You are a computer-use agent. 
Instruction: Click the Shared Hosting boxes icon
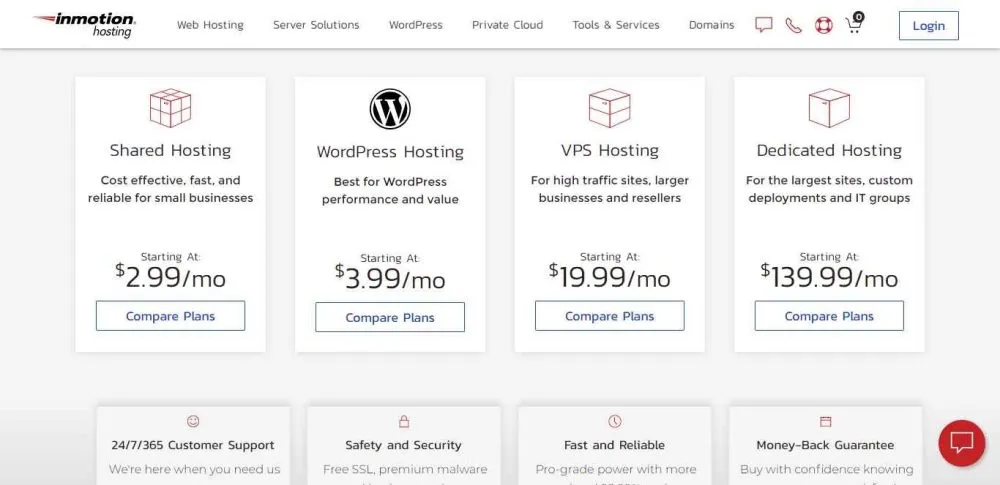click(x=170, y=108)
